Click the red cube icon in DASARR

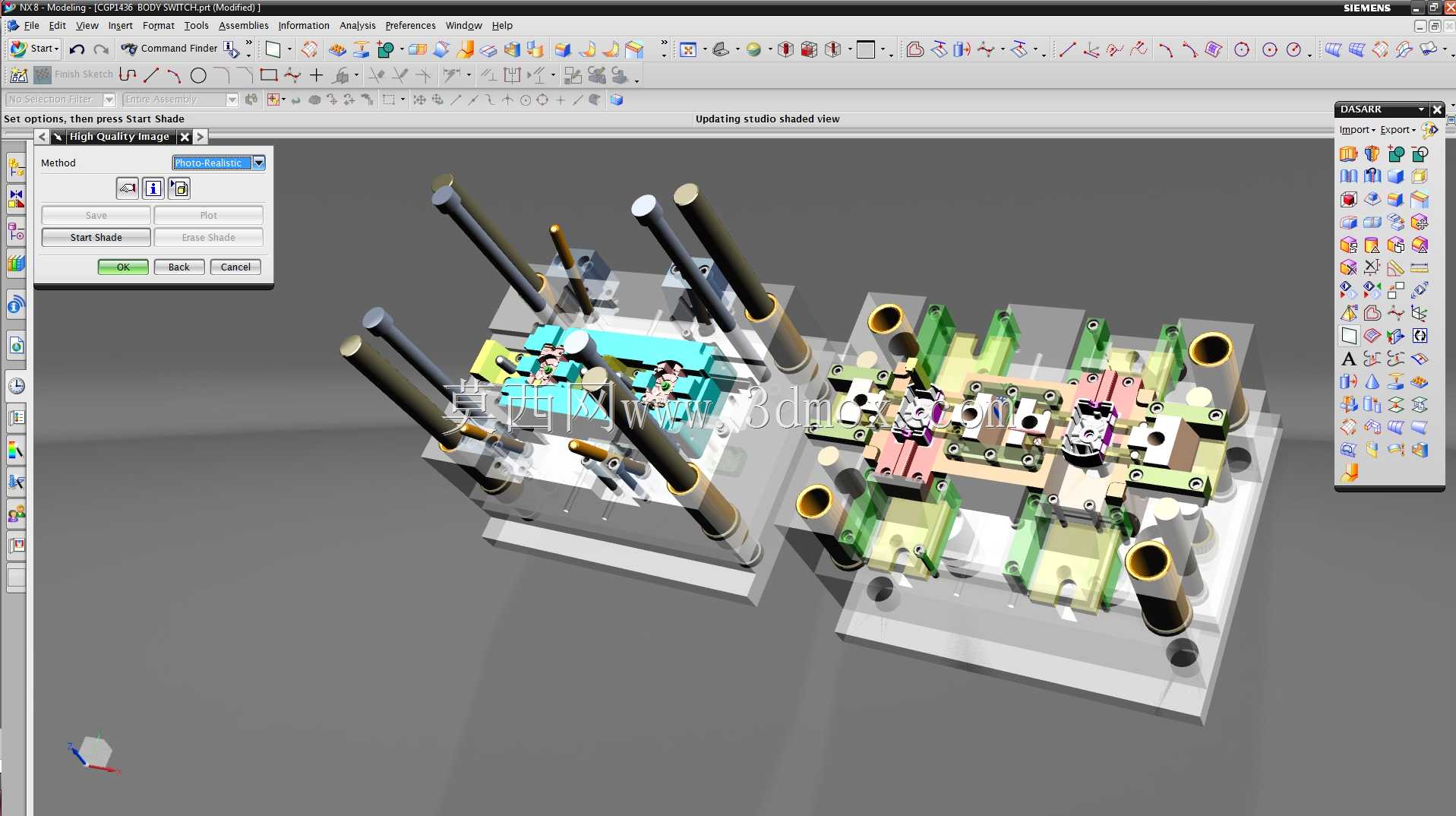point(1348,199)
